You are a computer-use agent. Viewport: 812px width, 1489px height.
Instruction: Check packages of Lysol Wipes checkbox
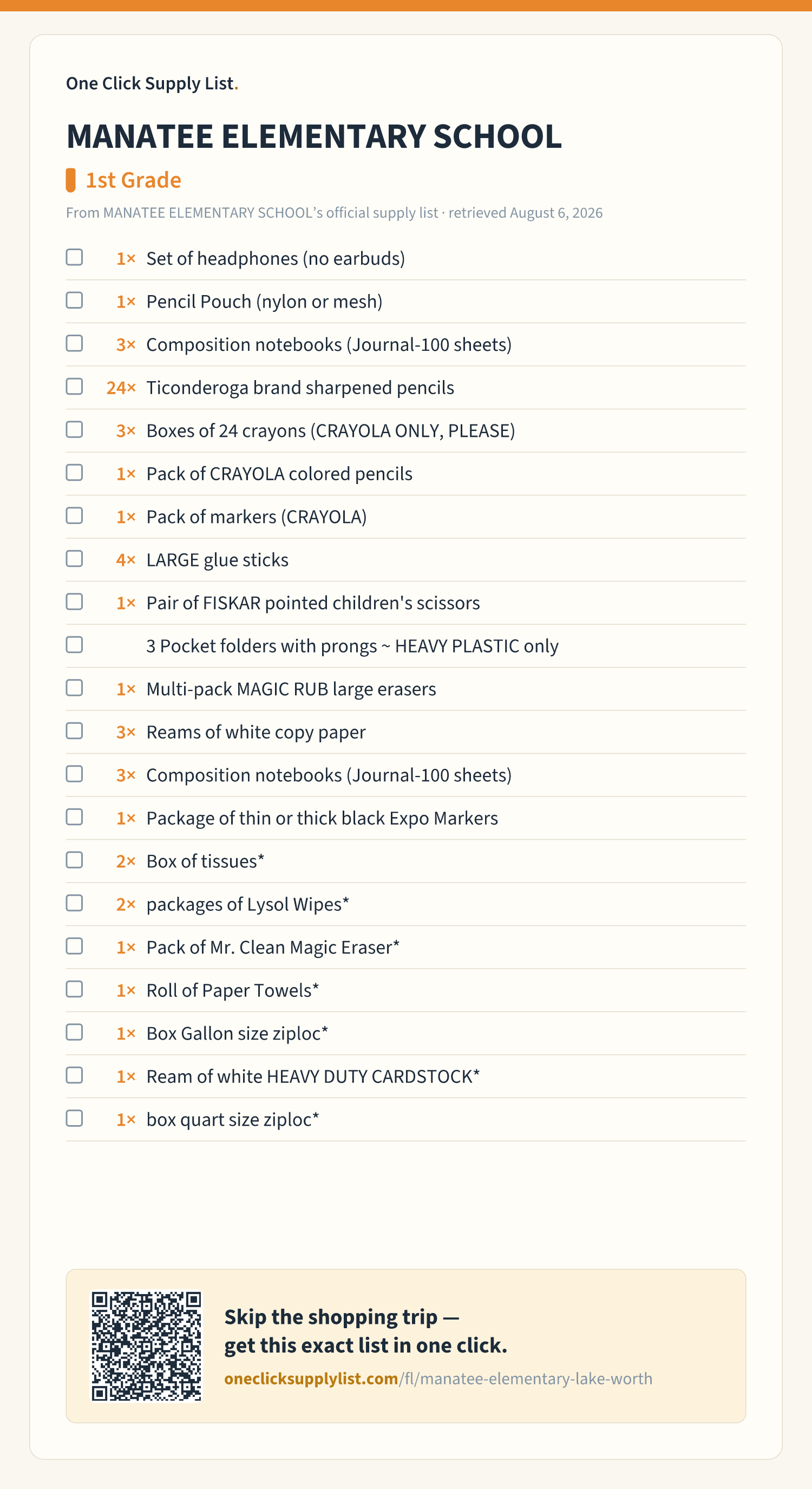click(x=74, y=904)
